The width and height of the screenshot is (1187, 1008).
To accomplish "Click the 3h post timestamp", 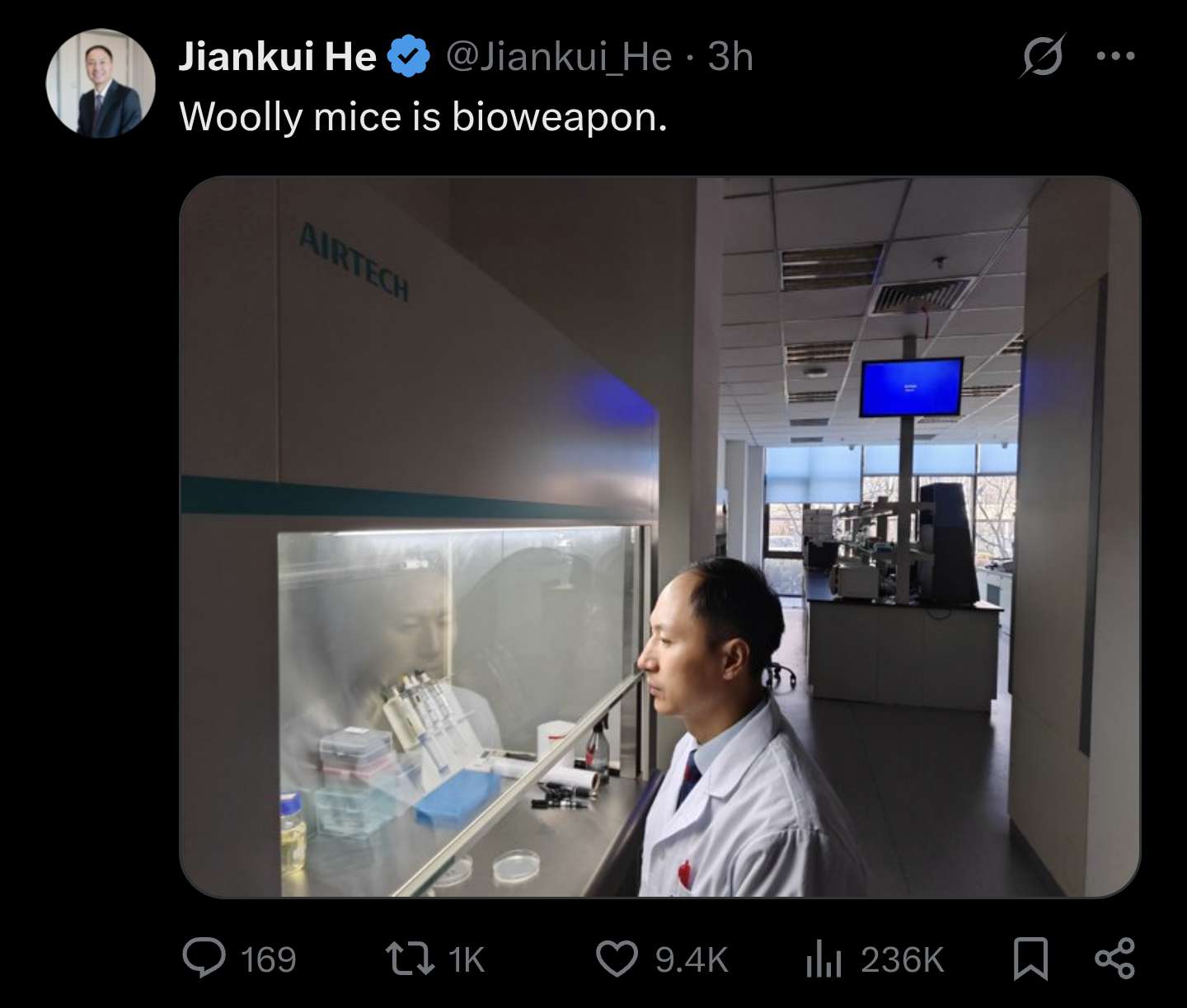I will coord(730,57).
